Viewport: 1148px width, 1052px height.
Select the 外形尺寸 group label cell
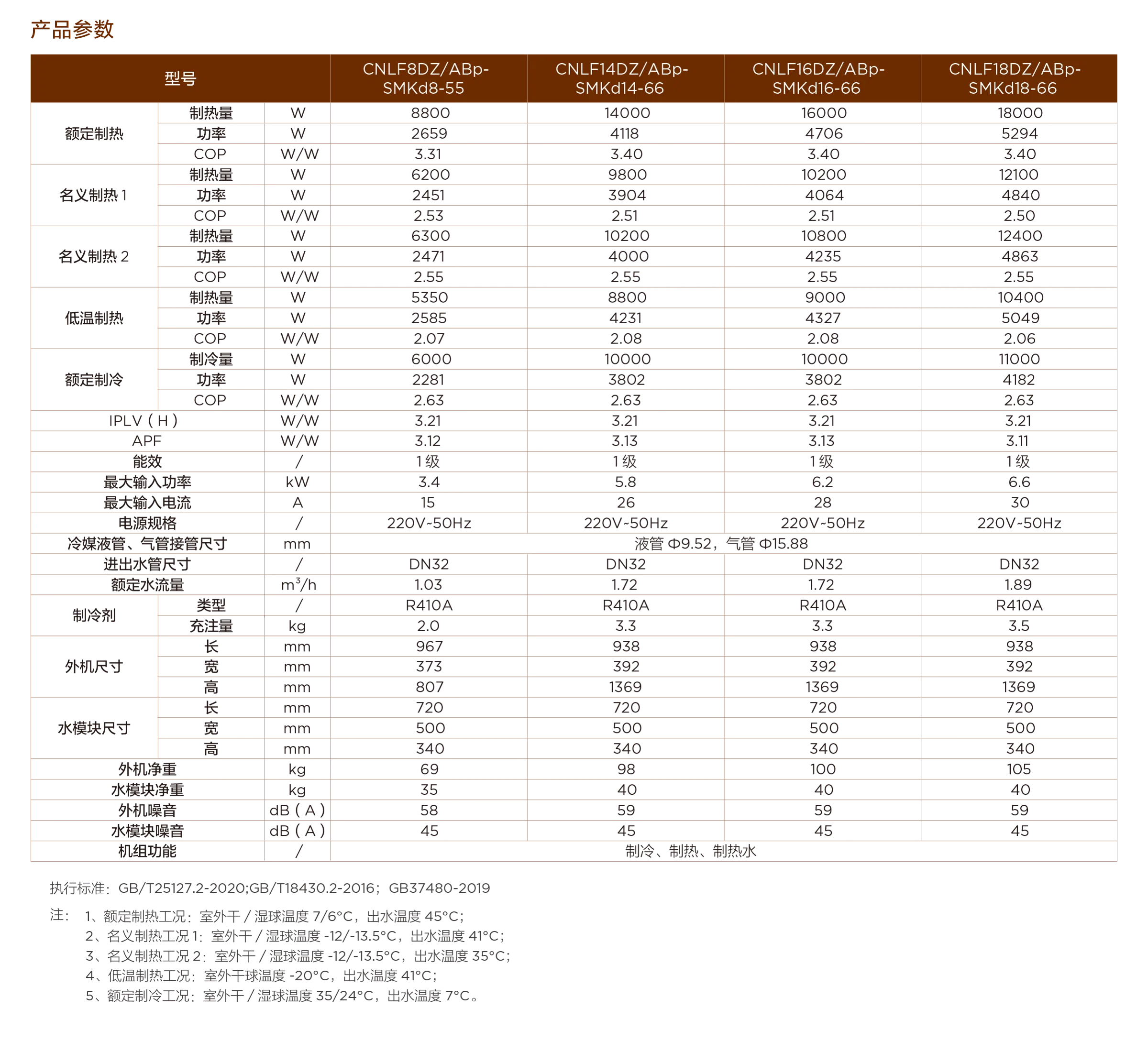tap(95, 667)
